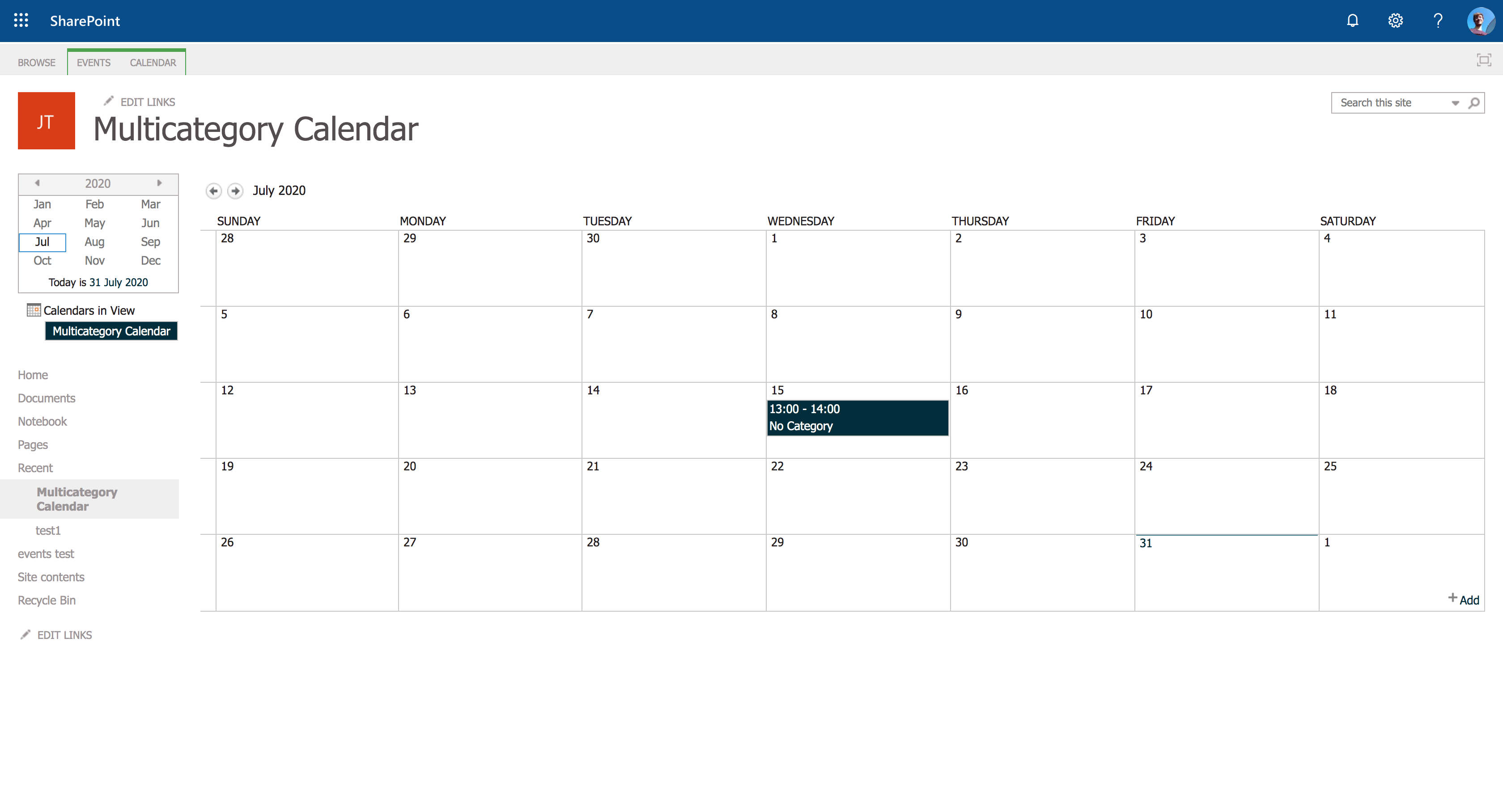Select the EVENTS tab in ribbon

pyautogui.click(x=93, y=62)
